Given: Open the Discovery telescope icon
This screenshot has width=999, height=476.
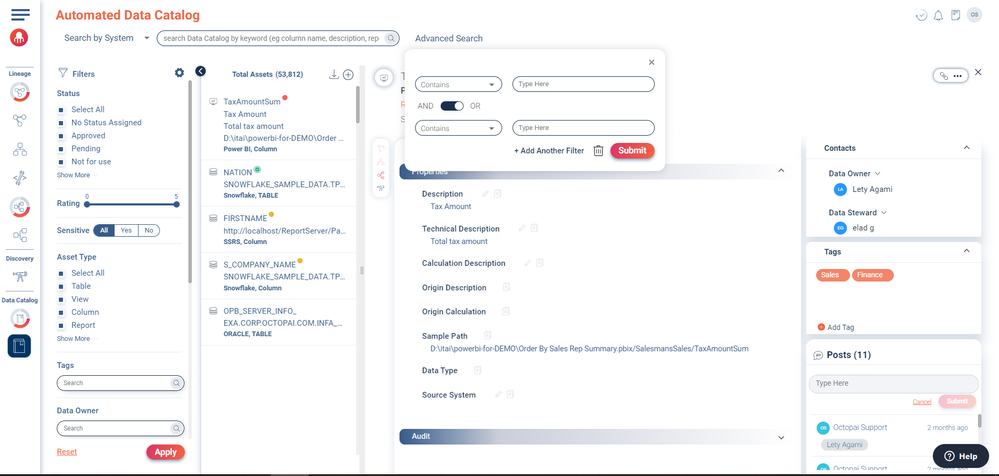Looking at the screenshot, I should point(20,276).
